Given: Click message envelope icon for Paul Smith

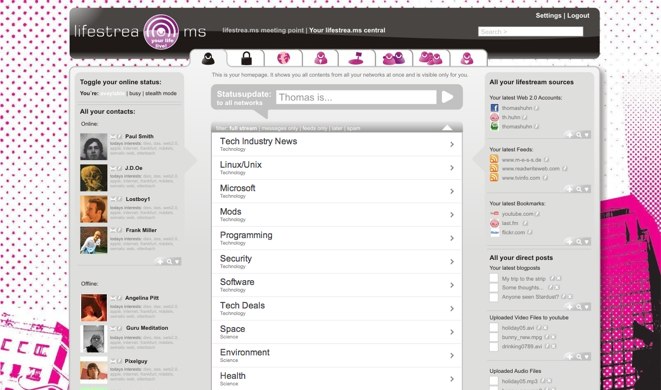Looking at the screenshot, I should coord(113,137).
